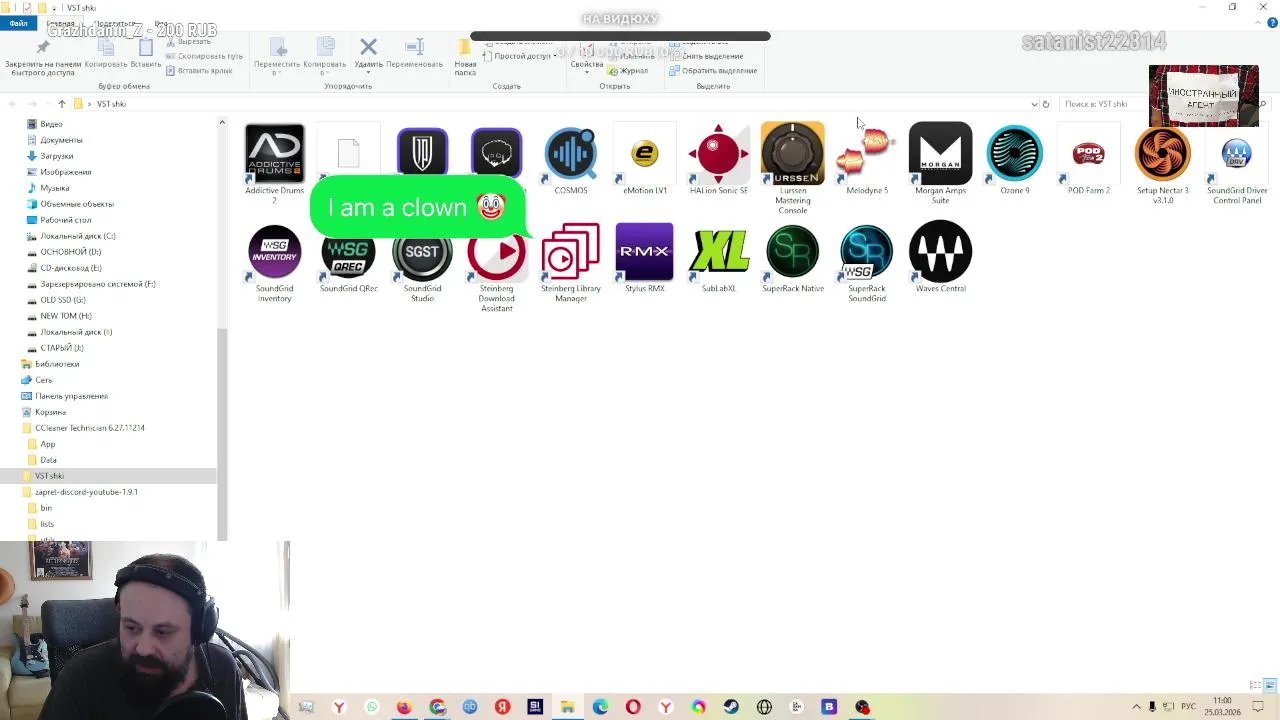Click Снять выделение option
The image size is (1280, 720).
point(713,56)
